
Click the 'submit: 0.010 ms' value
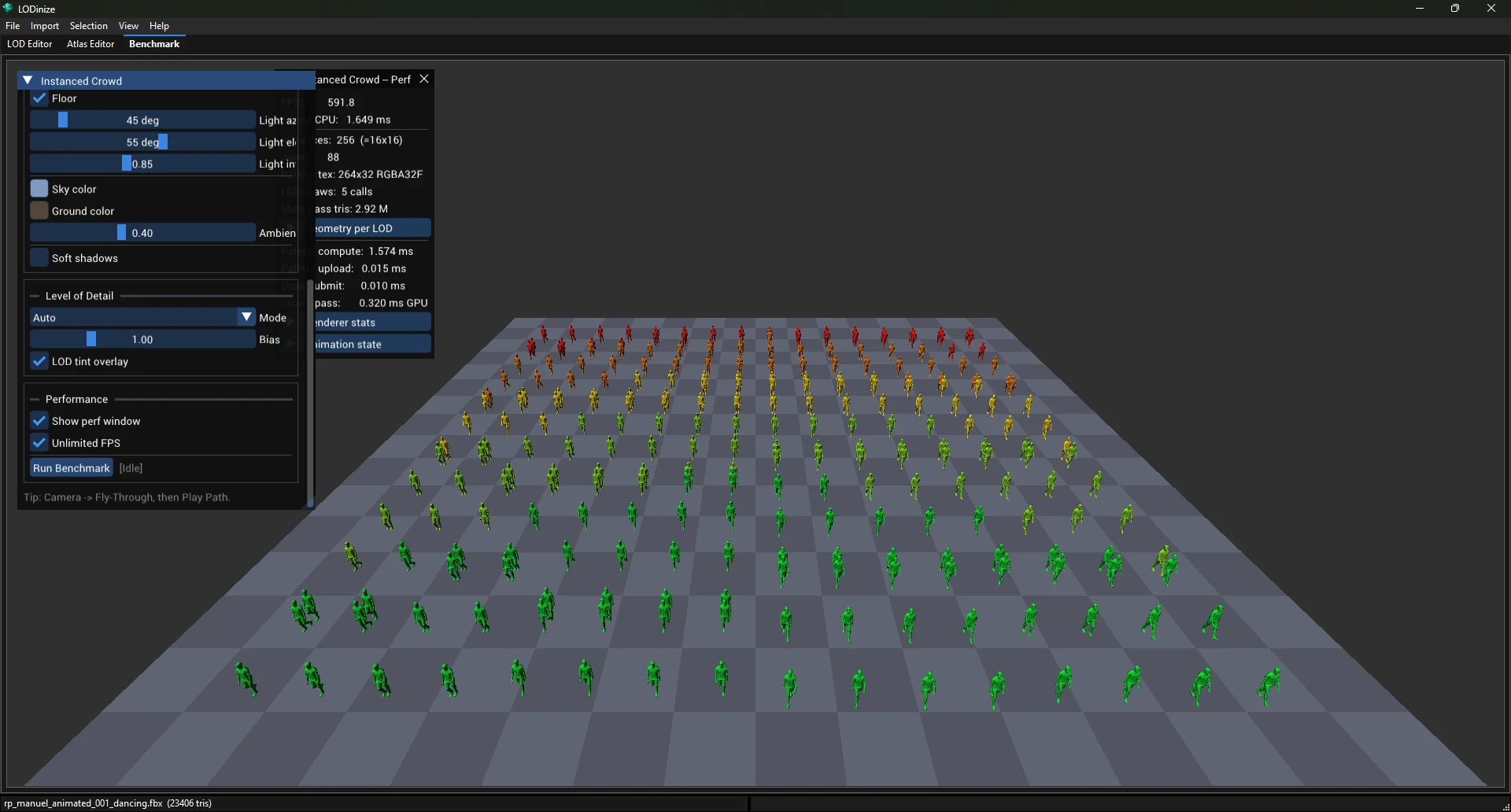tap(360, 286)
